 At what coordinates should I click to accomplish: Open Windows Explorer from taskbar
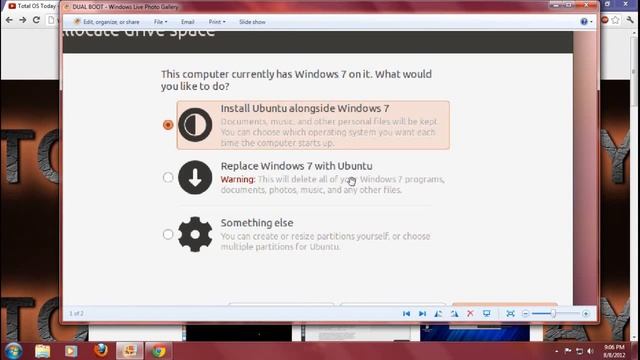coord(42,351)
